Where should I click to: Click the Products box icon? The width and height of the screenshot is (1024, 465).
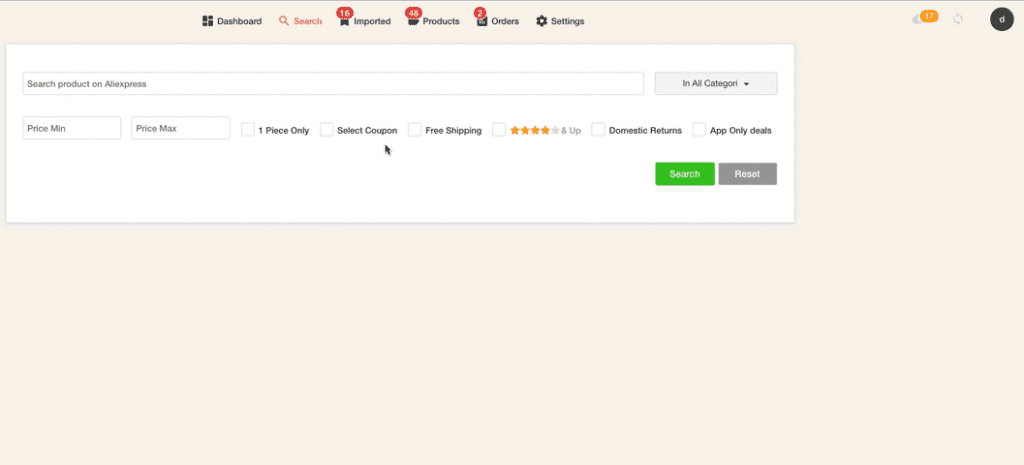(x=413, y=22)
